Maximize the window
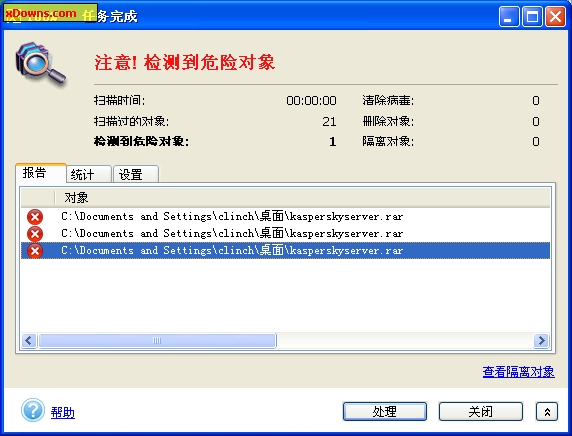Image resolution: width=572 pixels, height=436 pixels. [532, 16]
